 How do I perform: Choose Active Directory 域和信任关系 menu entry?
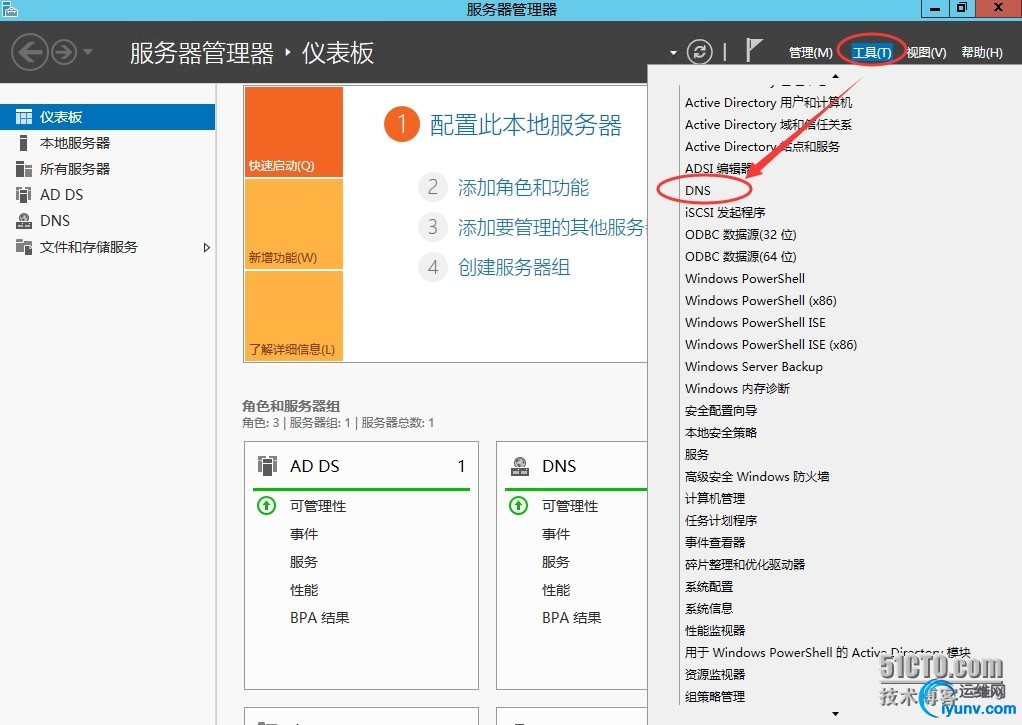[x=768, y=125]
